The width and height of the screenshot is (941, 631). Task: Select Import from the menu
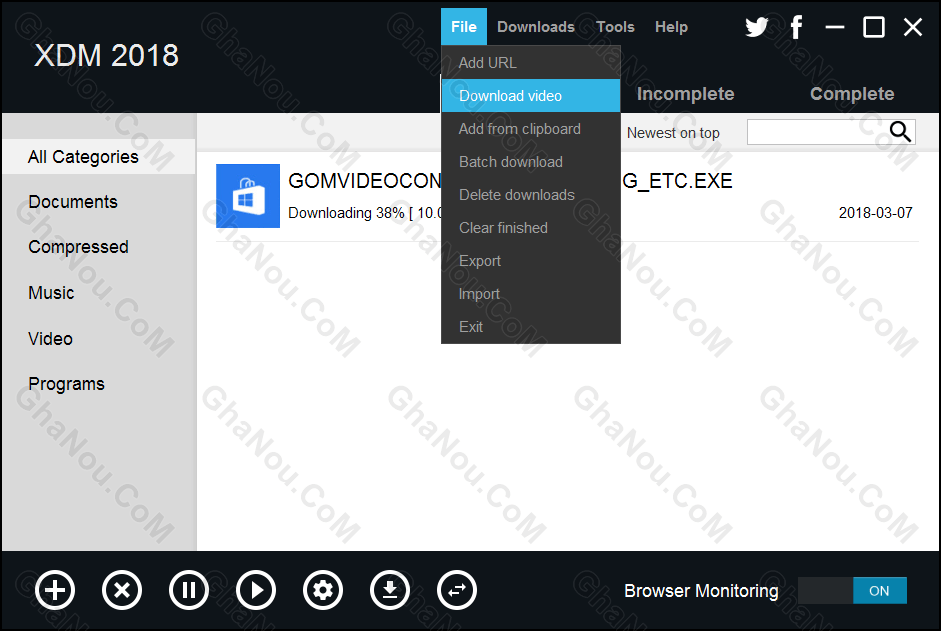point(531,294)
